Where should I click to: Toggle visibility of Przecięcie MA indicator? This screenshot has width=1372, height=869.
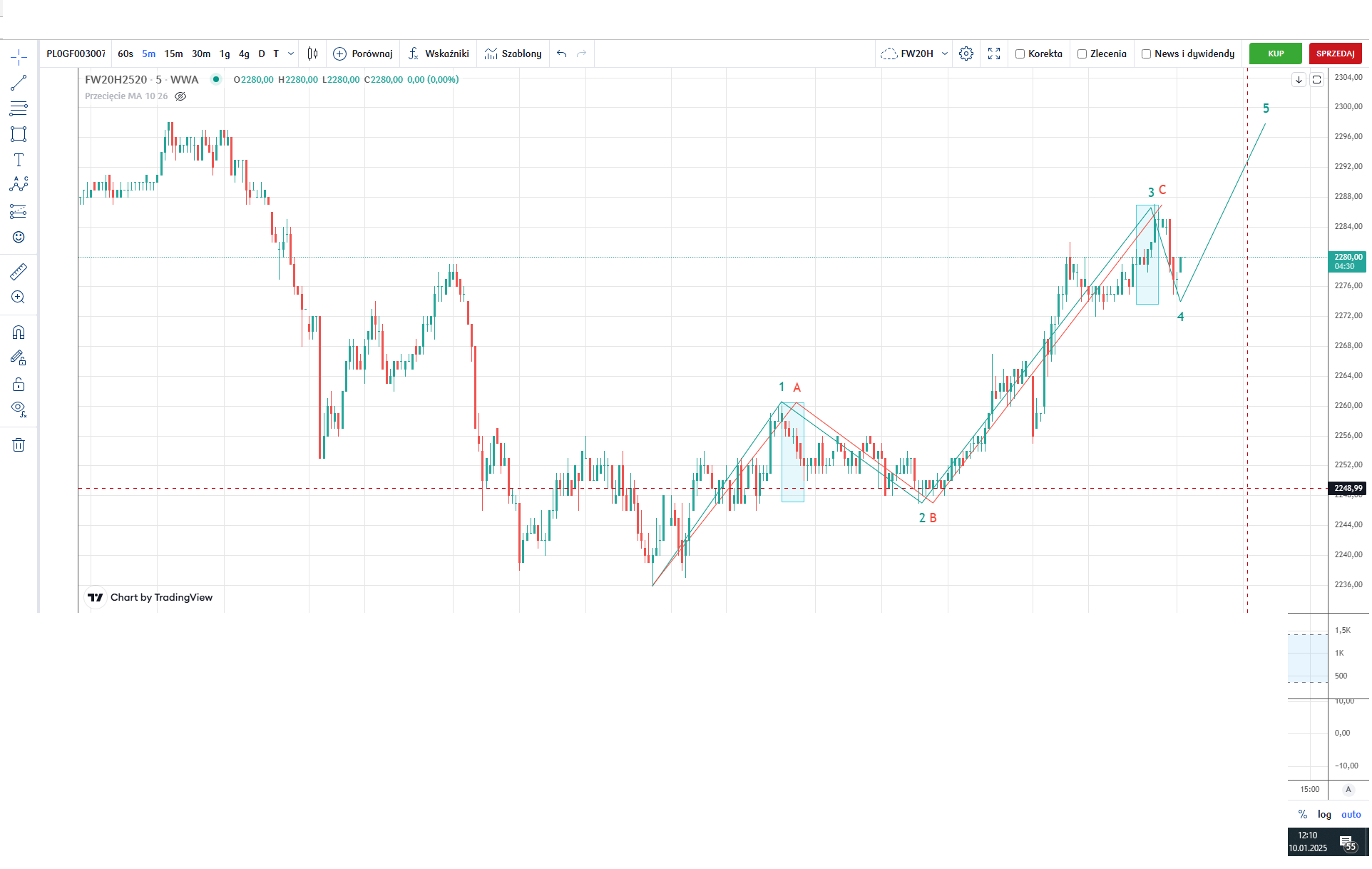click(180, 96)
